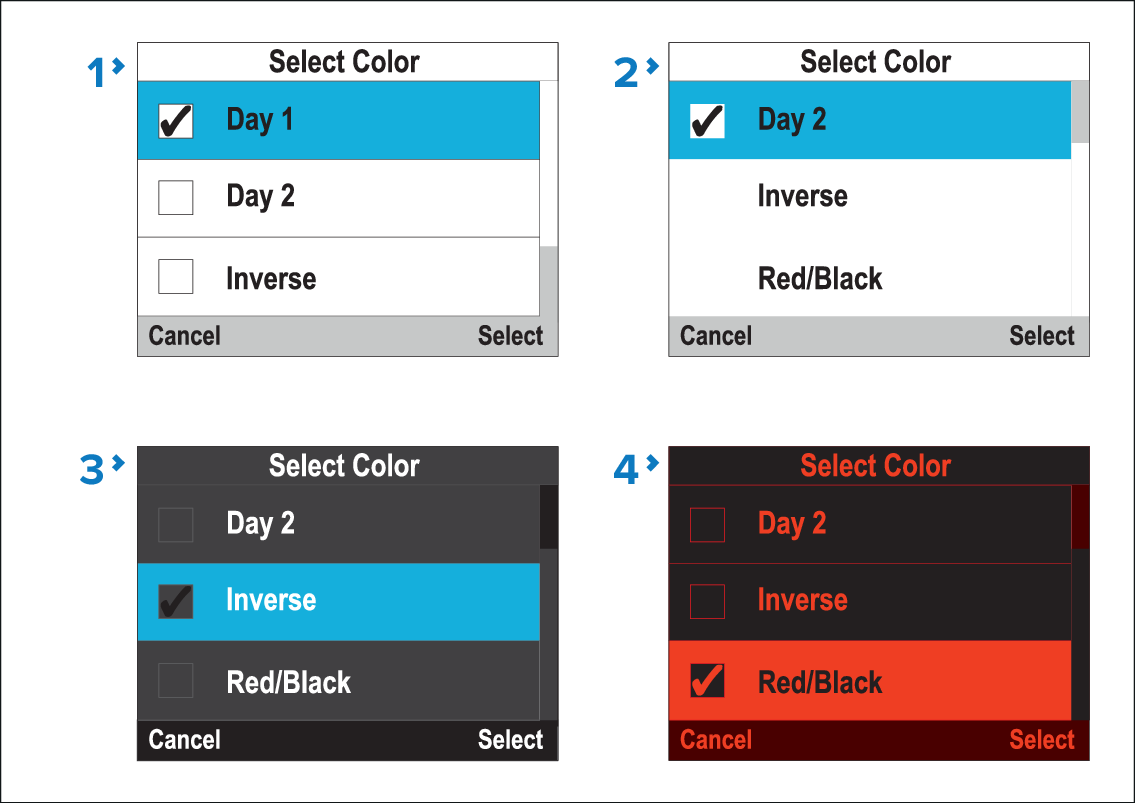1135x803 pixels.
Task: Uncheck the Day 2 checkmark in panel 2
Action: tap(707, 121)
